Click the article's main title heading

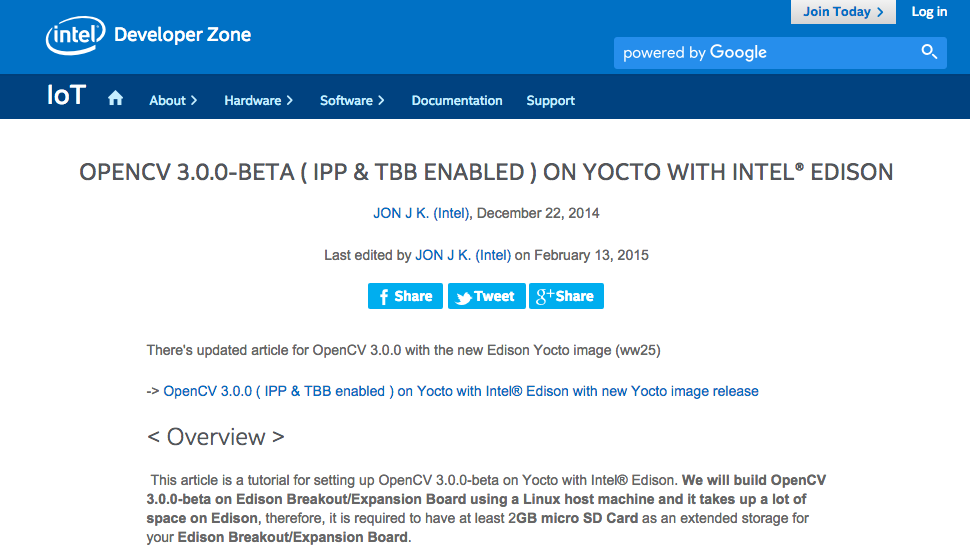(486, 172)
